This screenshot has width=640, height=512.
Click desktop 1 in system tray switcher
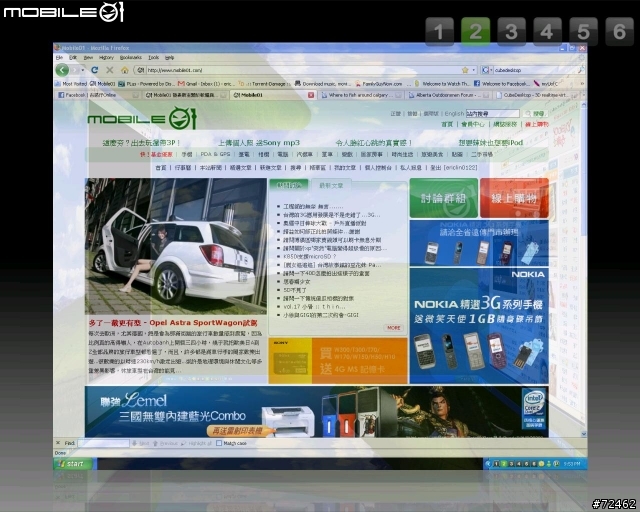pyautogui.click(x=496, y=464)
